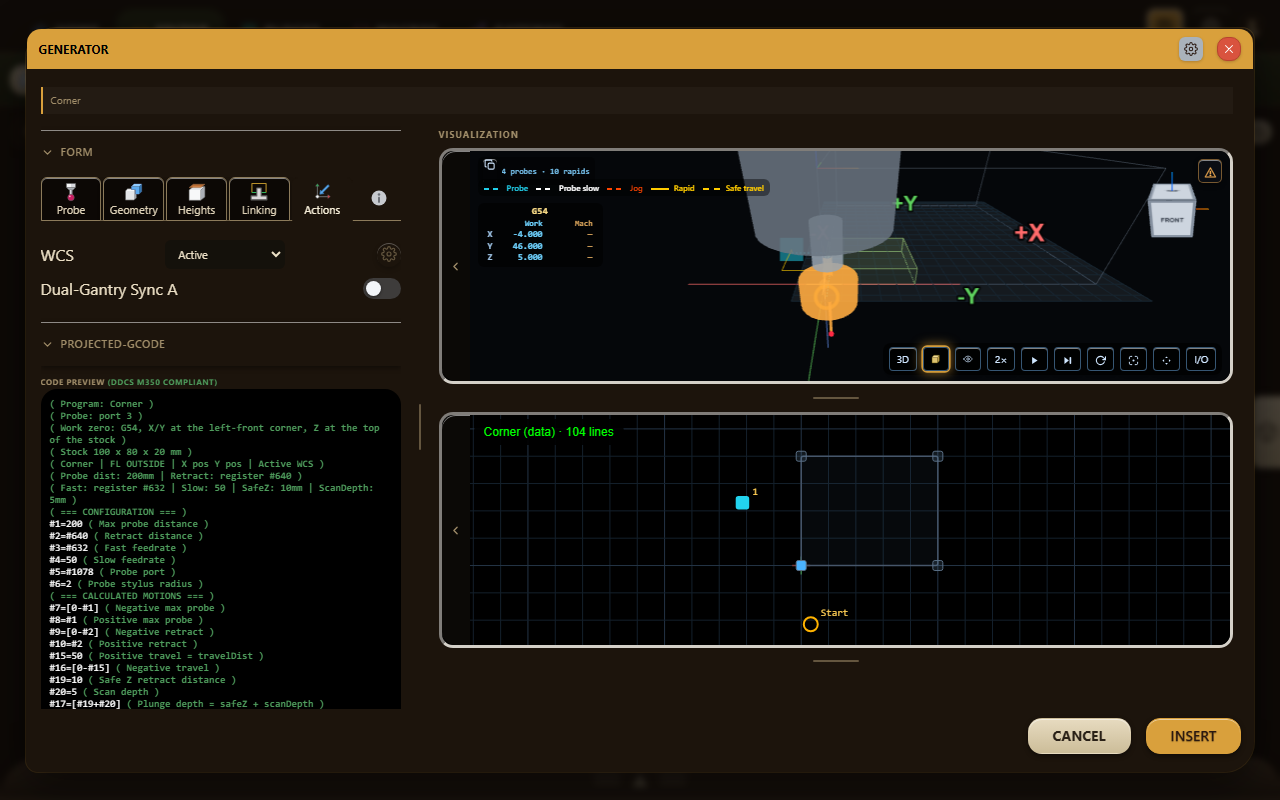Toggle visibility eye in visualization toolbar
The height and width of the screenshot is (800, 1280).
coord(968,359)
